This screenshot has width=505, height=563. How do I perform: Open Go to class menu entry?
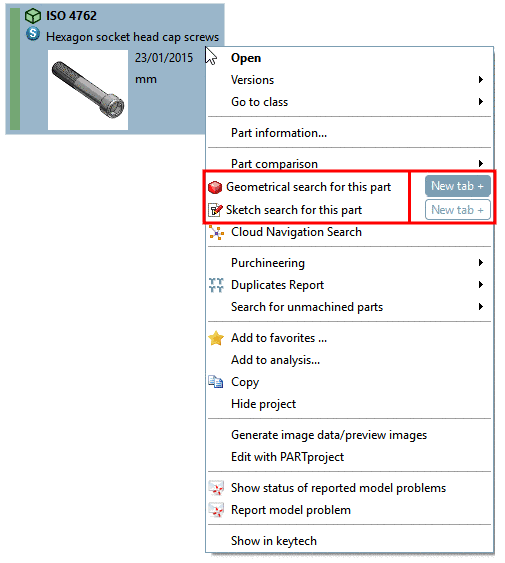(259, 102)
